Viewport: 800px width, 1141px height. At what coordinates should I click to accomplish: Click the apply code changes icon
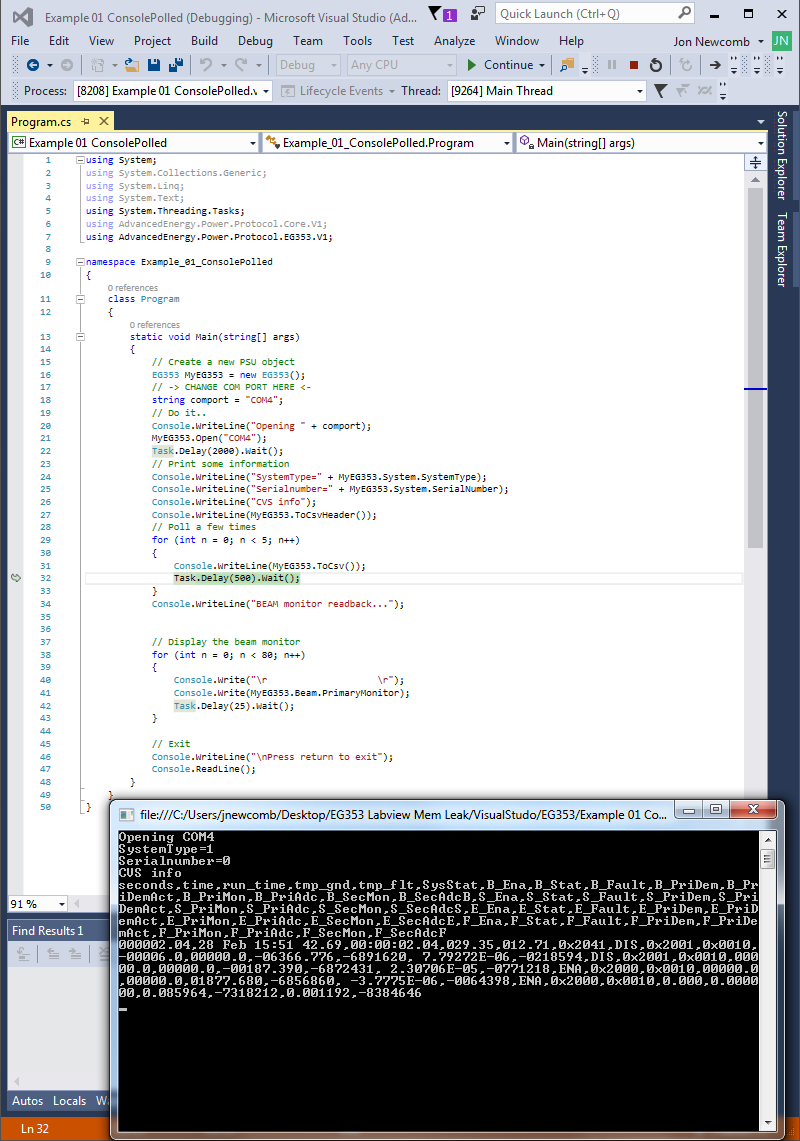pos(685,65)
